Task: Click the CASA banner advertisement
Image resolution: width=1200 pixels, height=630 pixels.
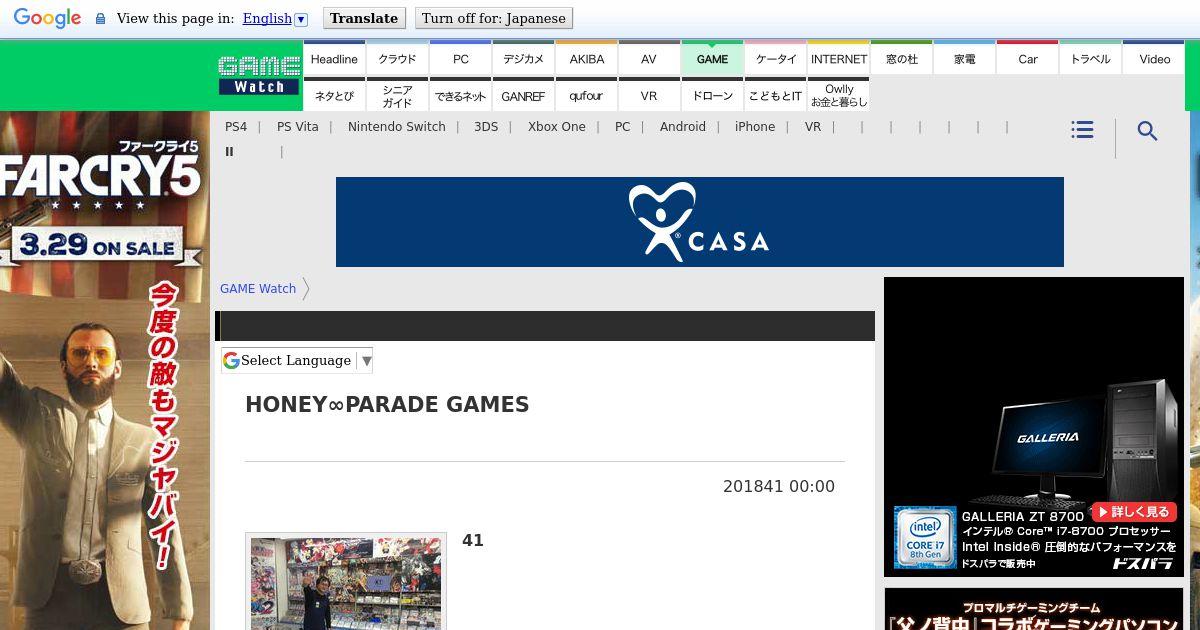Action: (700, 222)
